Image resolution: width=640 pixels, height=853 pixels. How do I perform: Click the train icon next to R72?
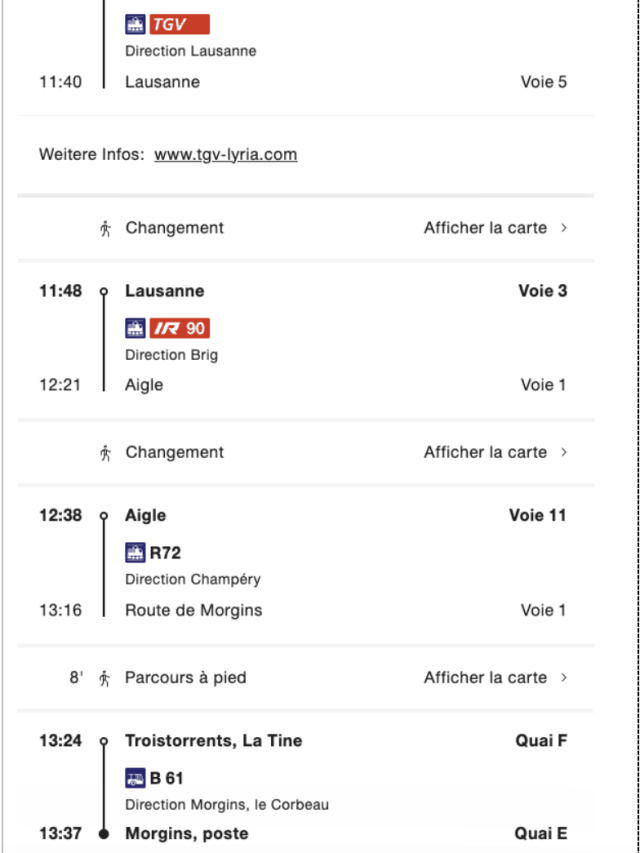(x=136, y=553)
